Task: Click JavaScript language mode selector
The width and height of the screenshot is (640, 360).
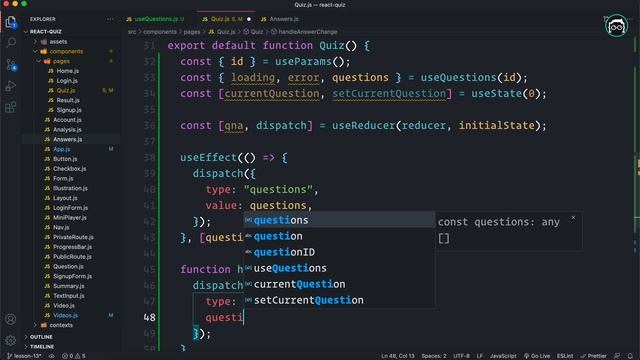Action: click(x=503, y=356)
